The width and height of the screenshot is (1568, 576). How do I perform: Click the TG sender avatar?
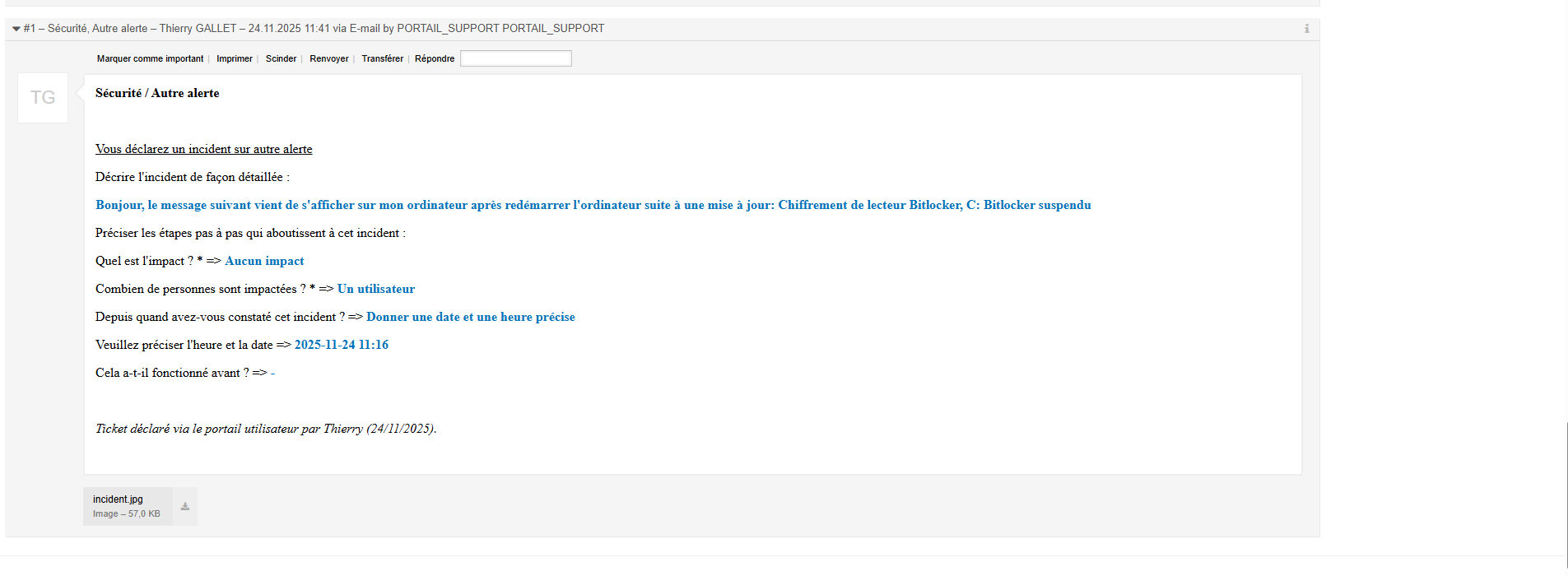point(43,98)
